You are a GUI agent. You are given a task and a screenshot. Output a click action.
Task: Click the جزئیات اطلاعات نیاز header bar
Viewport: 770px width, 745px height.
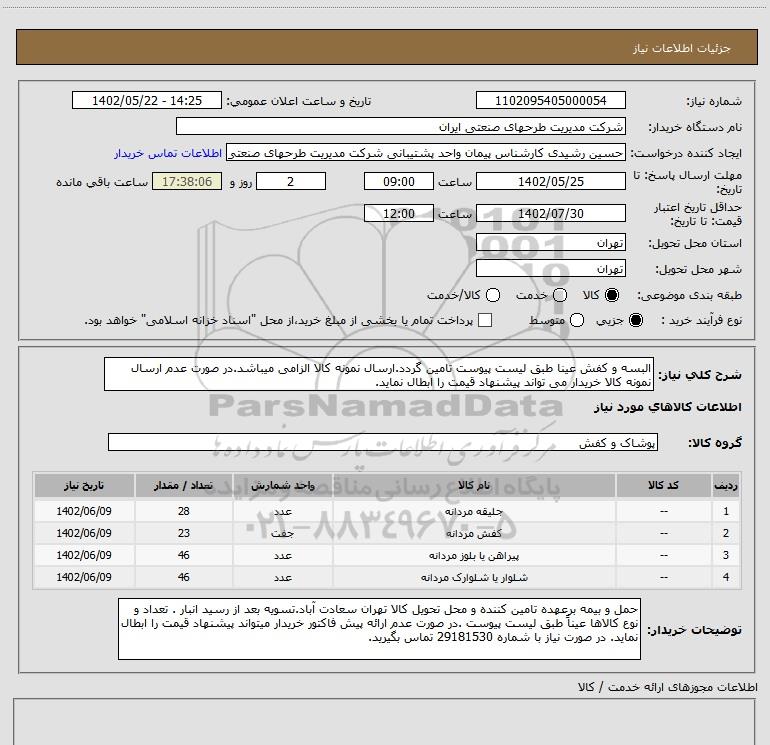pyautogui.click(x=387, y=47)
